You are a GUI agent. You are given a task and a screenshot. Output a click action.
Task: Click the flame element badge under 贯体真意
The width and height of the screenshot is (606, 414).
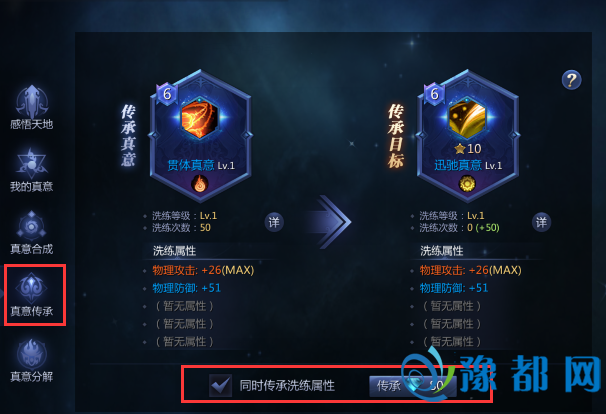click(199, 184)
